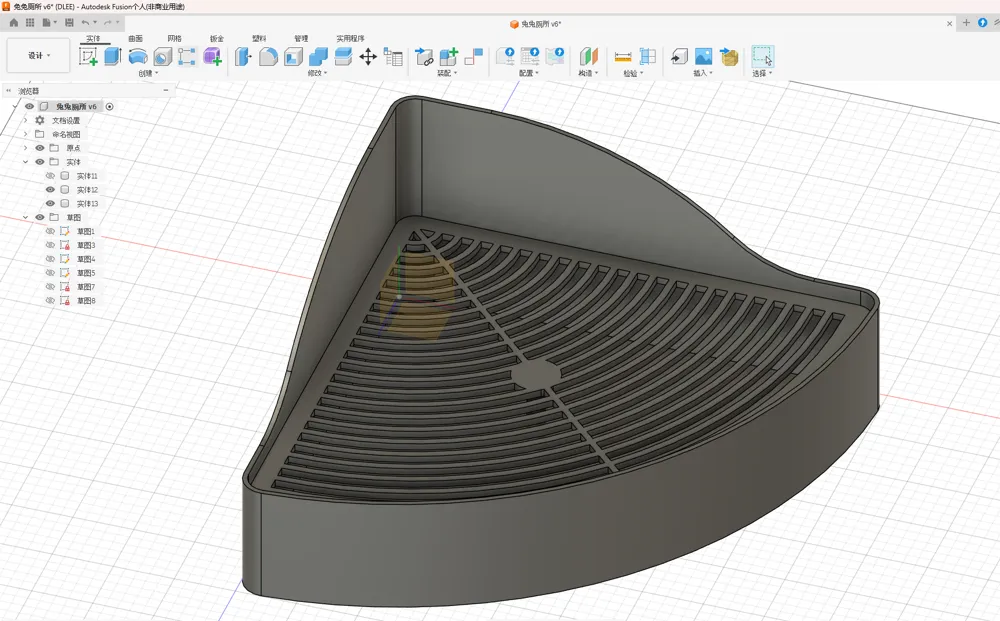This screenshot has height=621, width=1000.
Task: Select the Move/Copy arrows tool
Action: click(x=368, y=57)
